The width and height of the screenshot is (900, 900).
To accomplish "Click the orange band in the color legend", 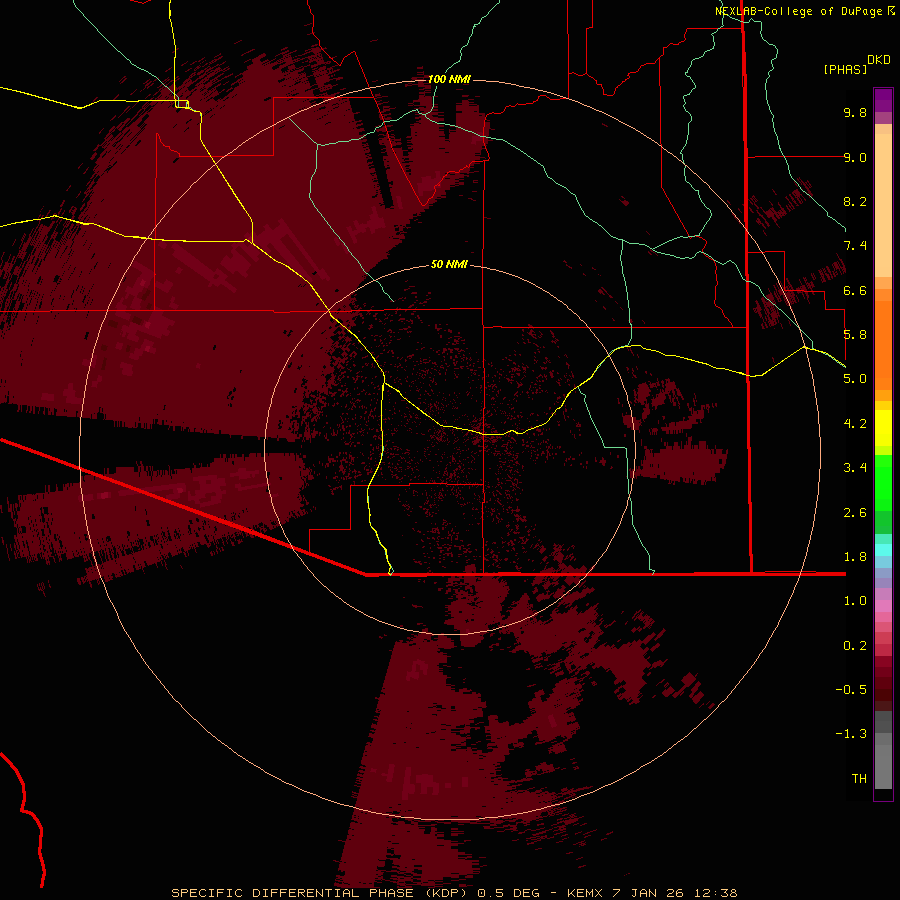I will [x=883, y=344].
